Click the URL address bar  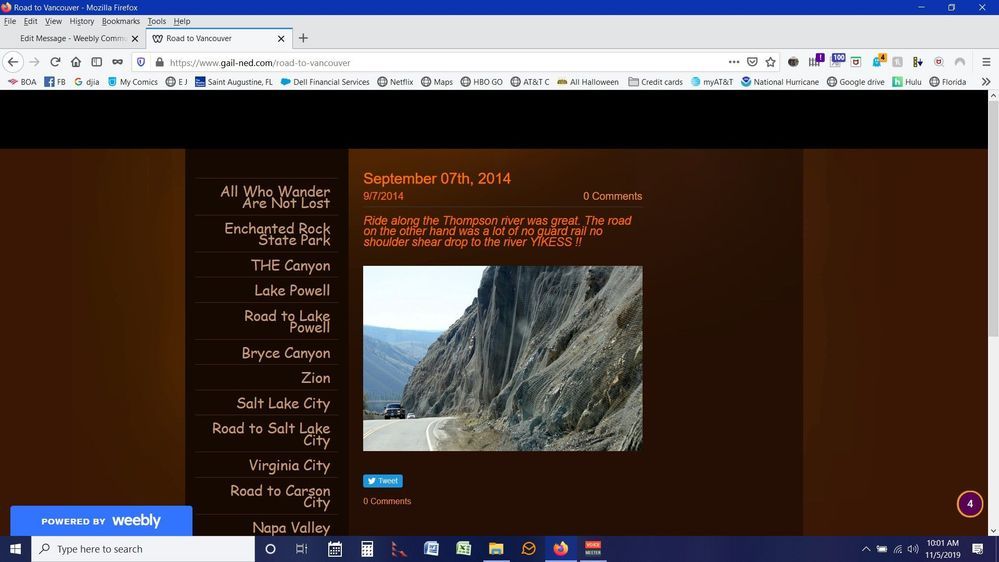pos(440,62)
